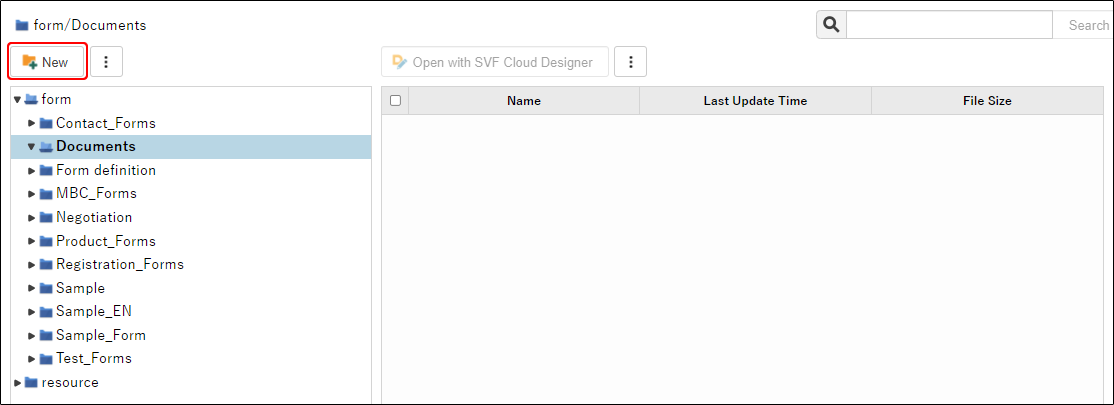Expand the Test_Forms folder arrow
Viewport: 1114px width, 405px height.
[x=31, y=359]
